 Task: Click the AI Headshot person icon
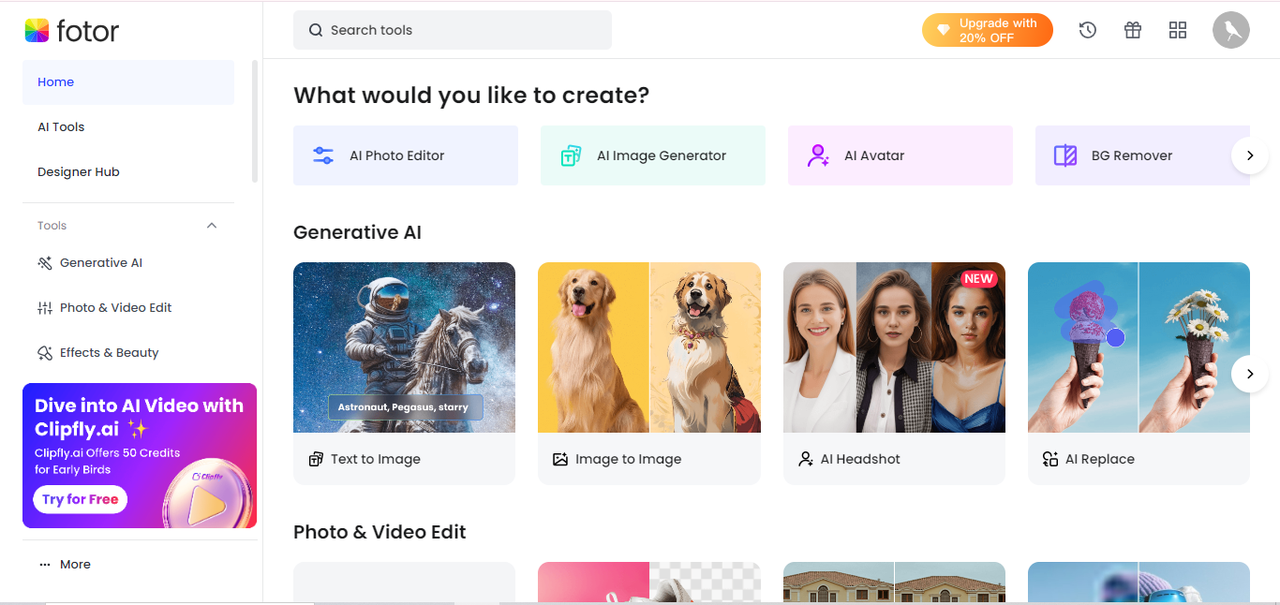pos(805,459)
